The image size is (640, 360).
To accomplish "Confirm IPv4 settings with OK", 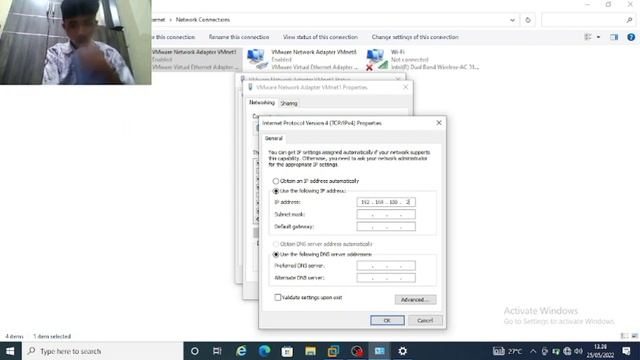I will (x=387, y=320).
